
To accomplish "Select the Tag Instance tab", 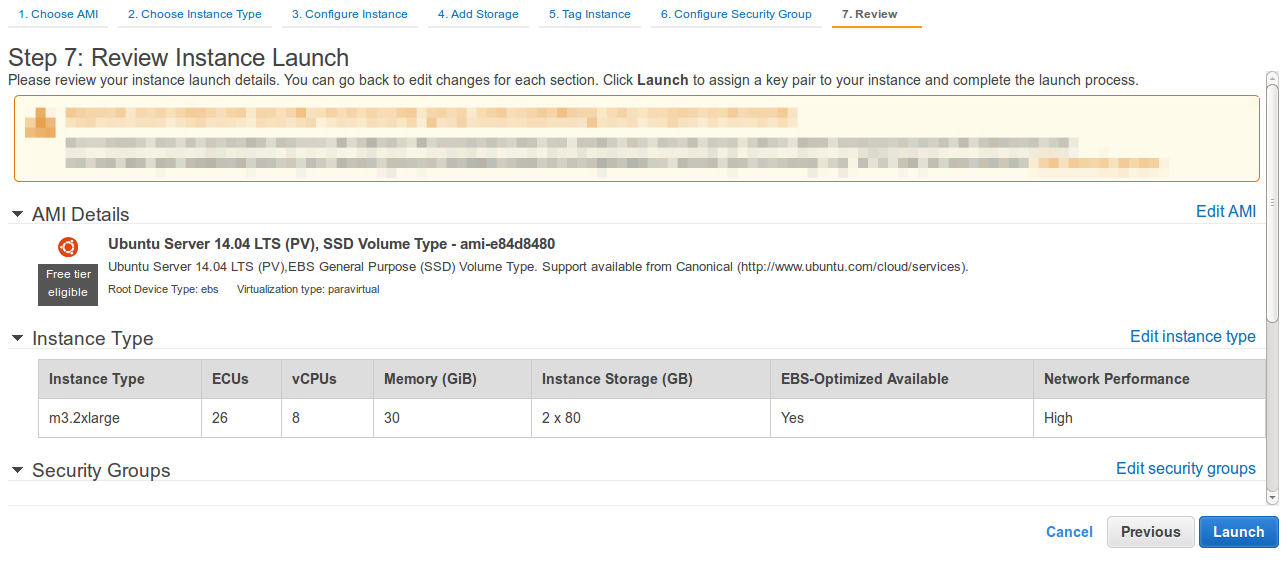I will tap(590, 14).
